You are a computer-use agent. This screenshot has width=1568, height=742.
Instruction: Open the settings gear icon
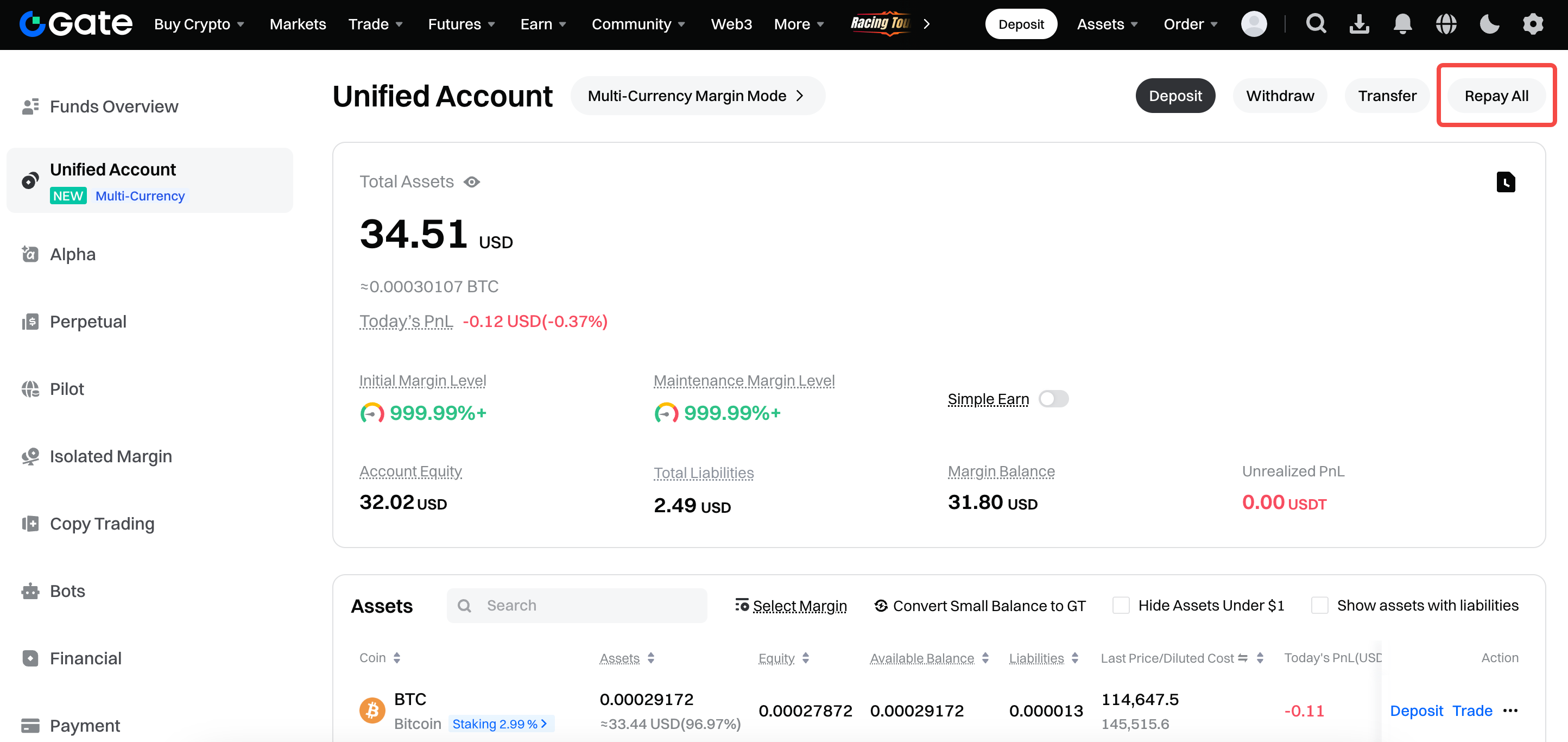pyautogui.click(x=1533, y=24)
